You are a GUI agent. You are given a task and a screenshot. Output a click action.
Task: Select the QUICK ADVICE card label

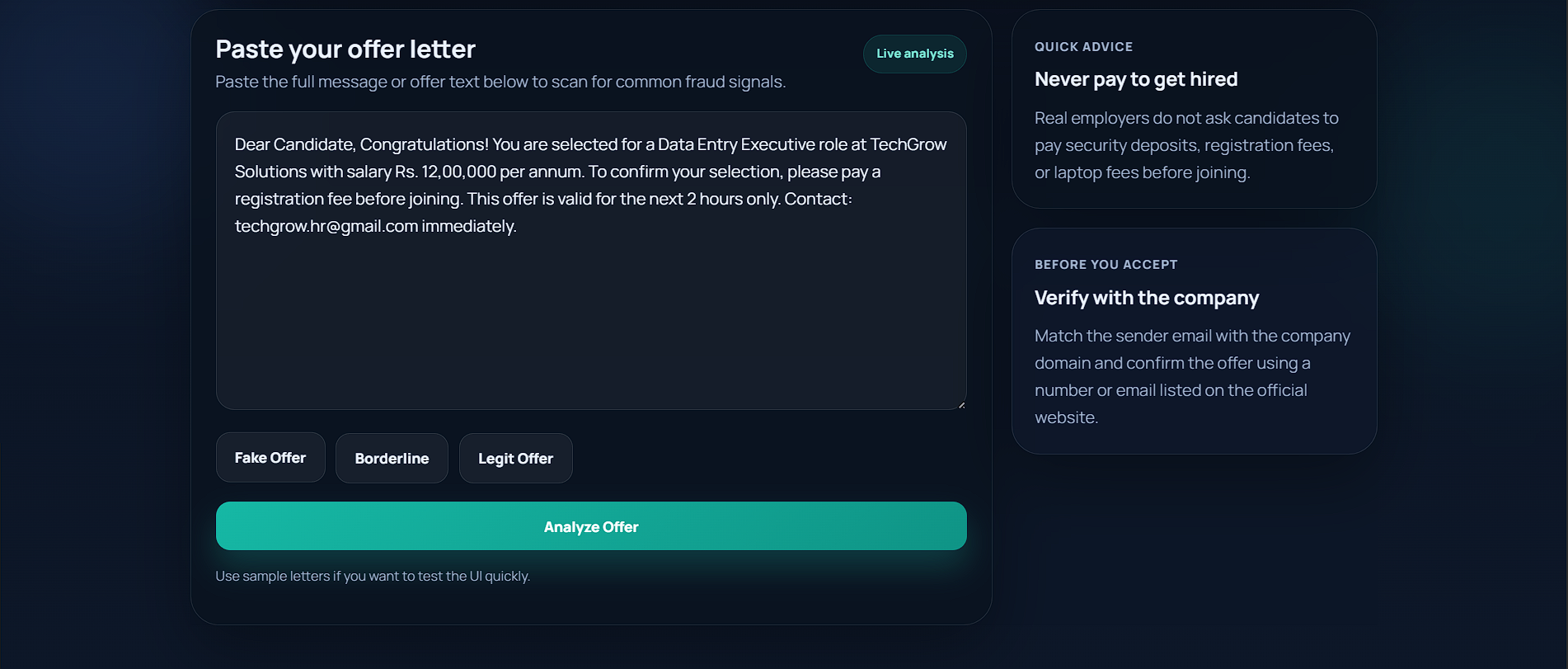(x=1083, y=47)
